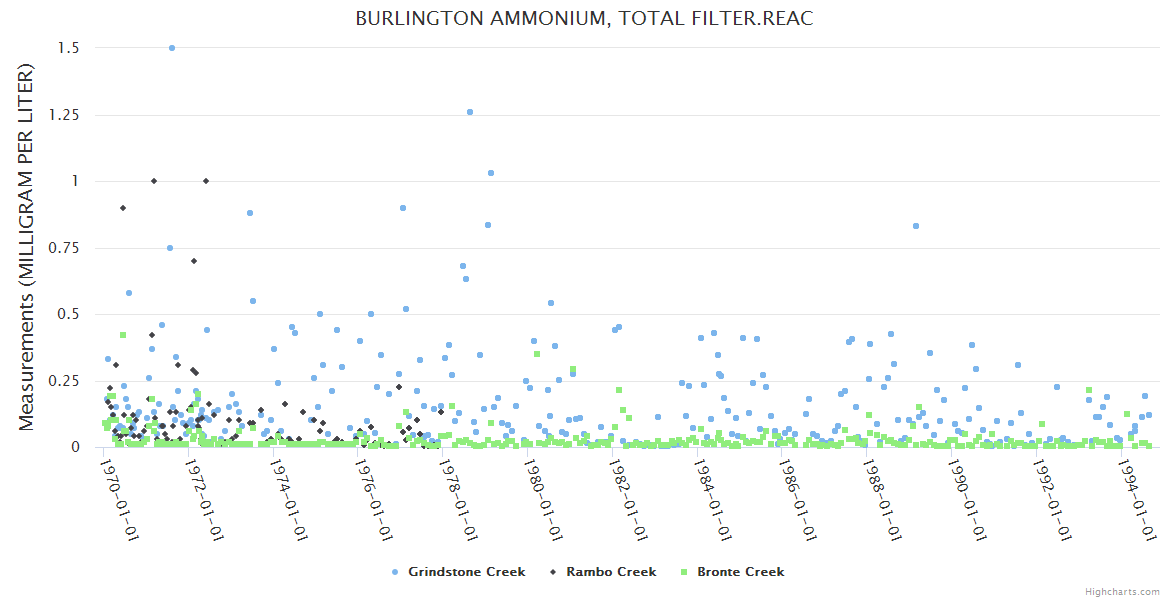Click the green square Bronte Creek legend marker
This screenshot has width=1170, height=600.
pyautogui.click(x=684, y=572)
